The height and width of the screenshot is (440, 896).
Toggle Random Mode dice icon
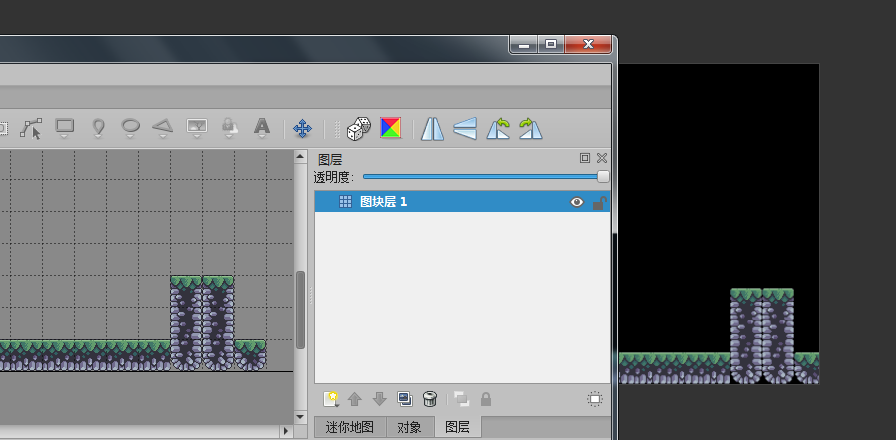coord(358,129)
